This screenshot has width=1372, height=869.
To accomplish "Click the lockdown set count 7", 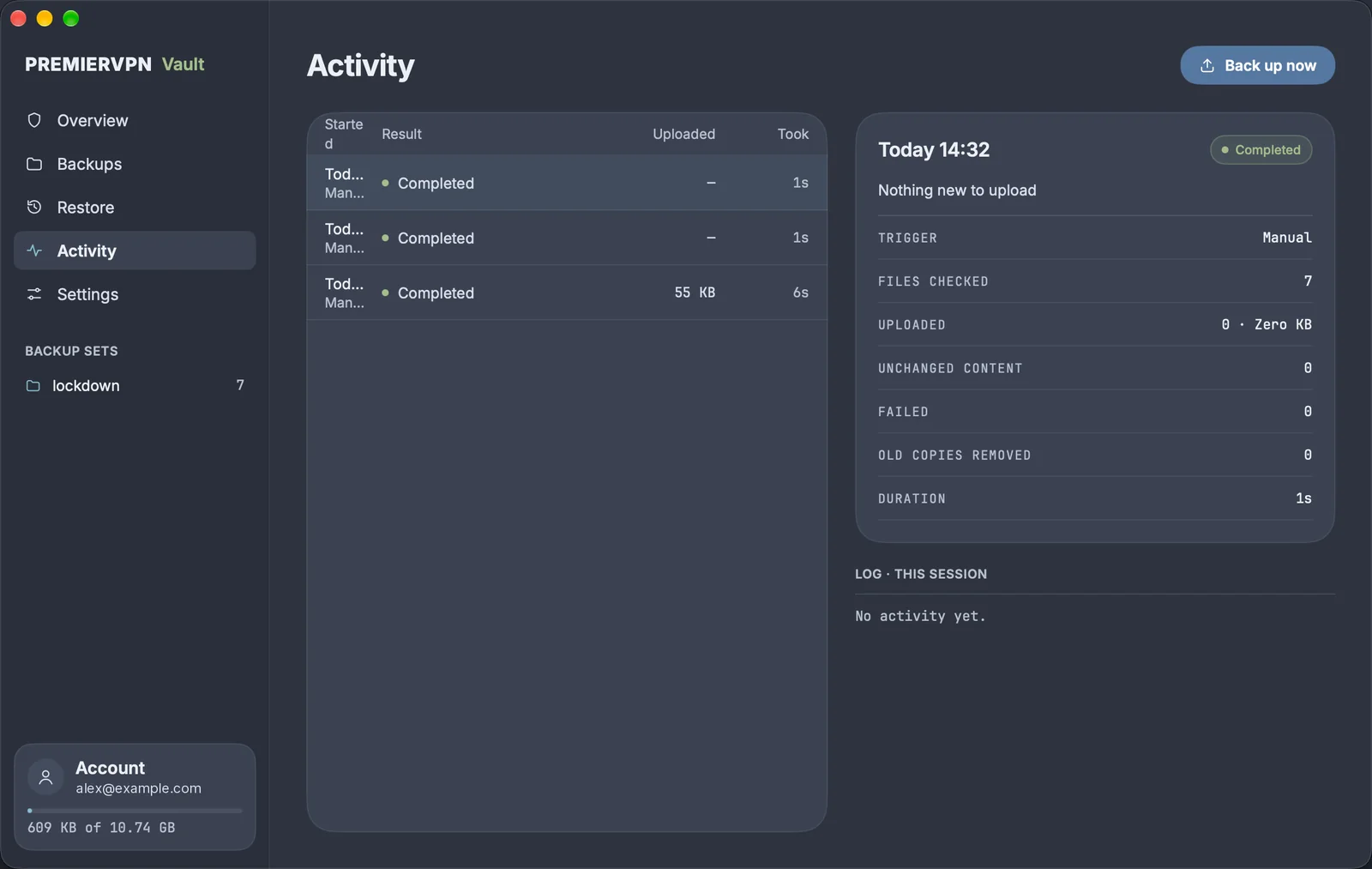I will pos(240,385).
